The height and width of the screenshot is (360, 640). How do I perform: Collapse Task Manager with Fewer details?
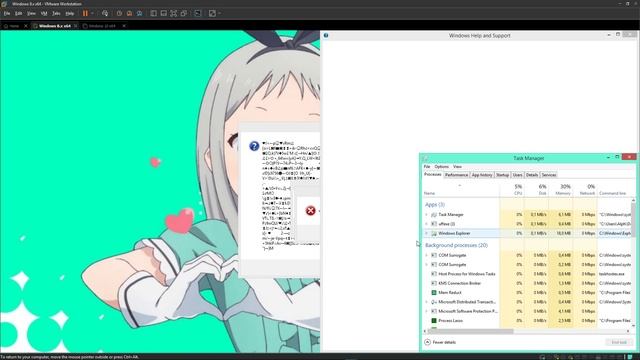point(440,342)
